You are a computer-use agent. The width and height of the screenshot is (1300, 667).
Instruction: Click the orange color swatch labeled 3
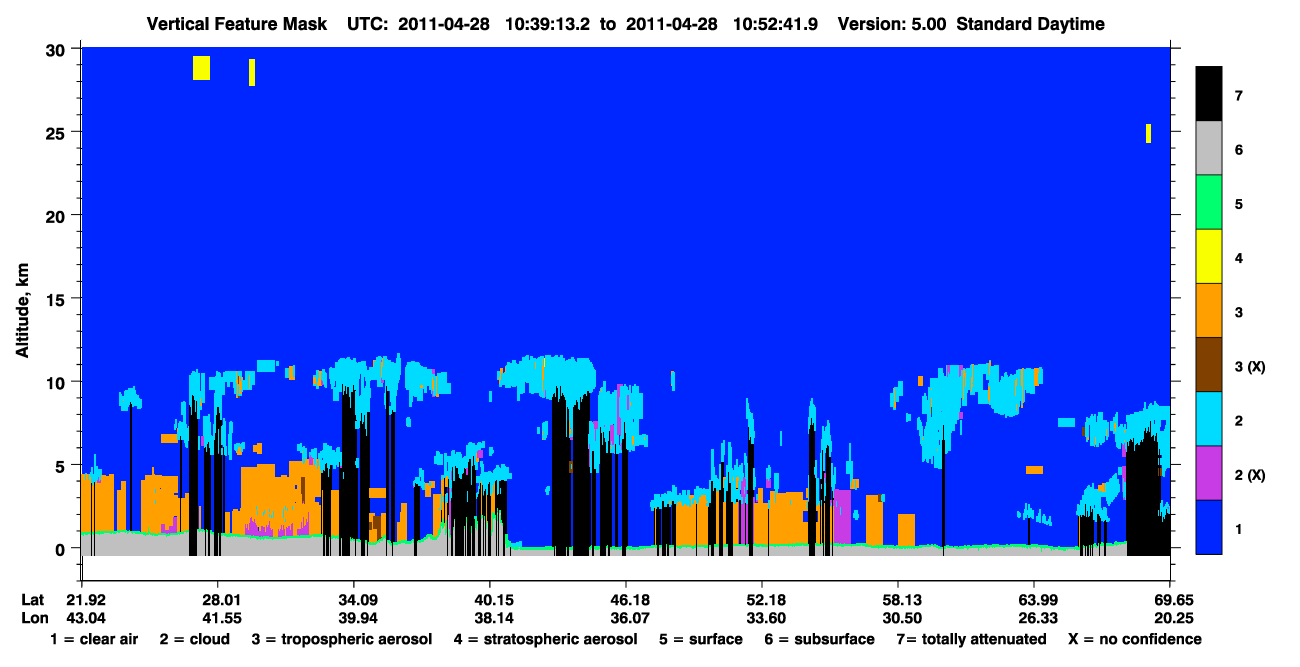pyautogui.click(x=1209, y=311)
